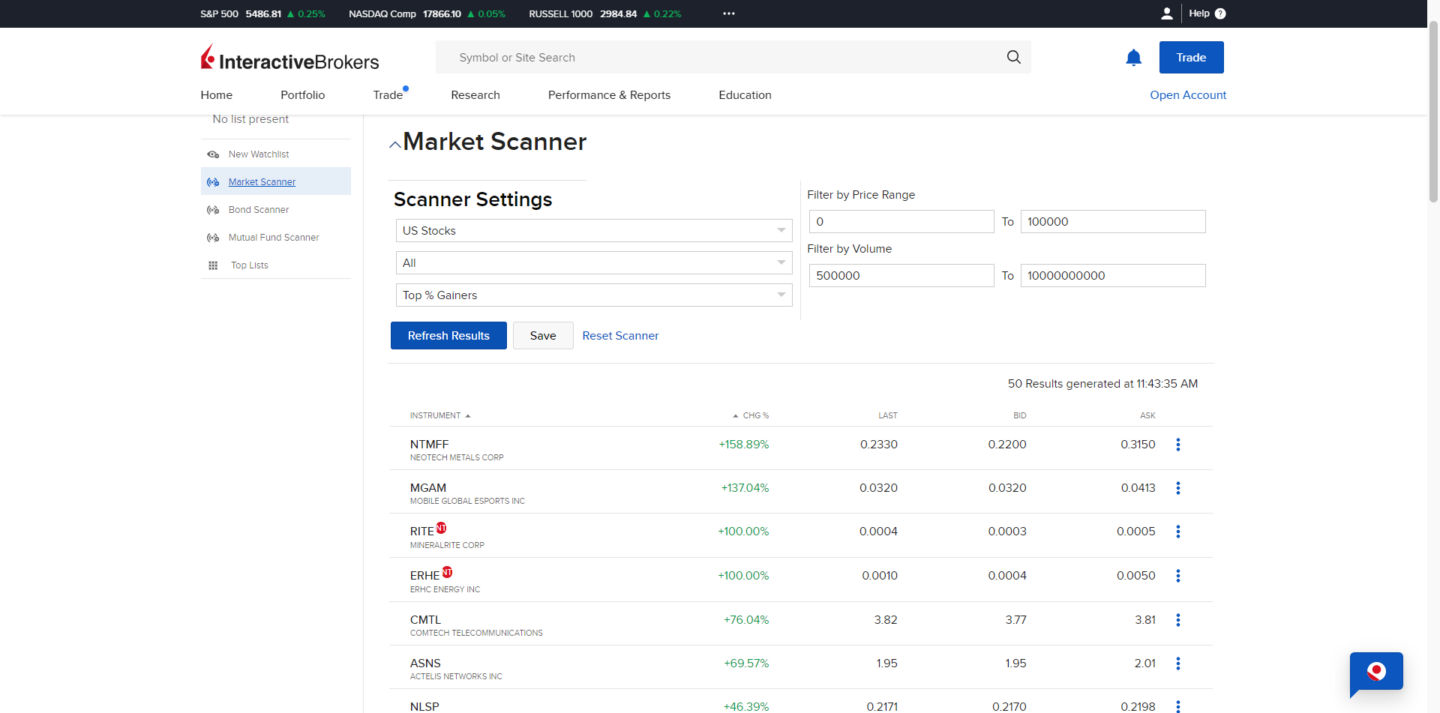Open the three-dot menu for NTMFF
This screenshot has width=1440, height=713.
(1178, 445)
